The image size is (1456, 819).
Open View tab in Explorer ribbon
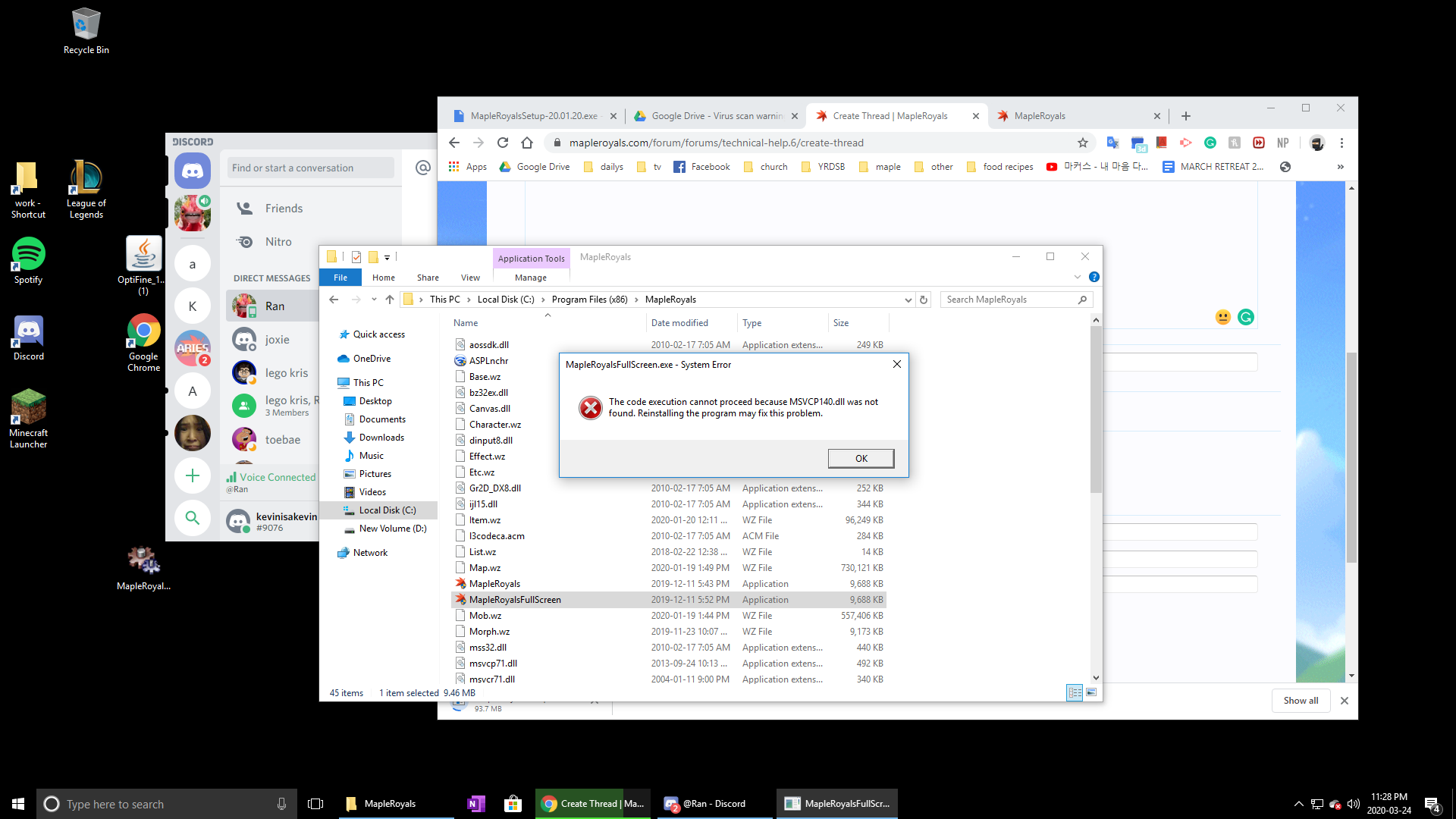[x=470, y=278]
